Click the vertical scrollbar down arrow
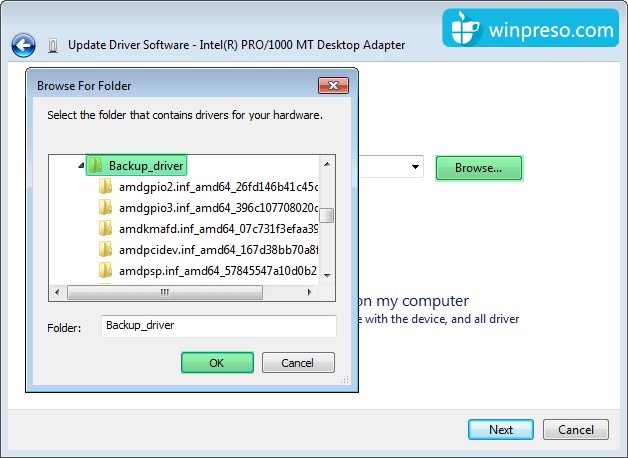Screen dimensions: 628x458 pyautogui.click(x=327, y=275)
